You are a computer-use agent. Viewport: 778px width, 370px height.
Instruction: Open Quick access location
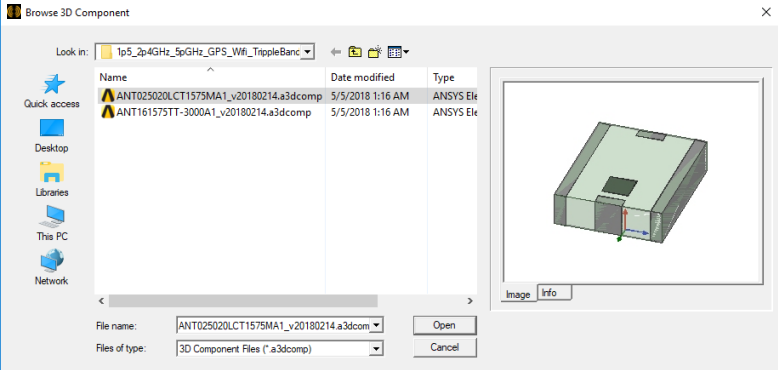point(52,91)
